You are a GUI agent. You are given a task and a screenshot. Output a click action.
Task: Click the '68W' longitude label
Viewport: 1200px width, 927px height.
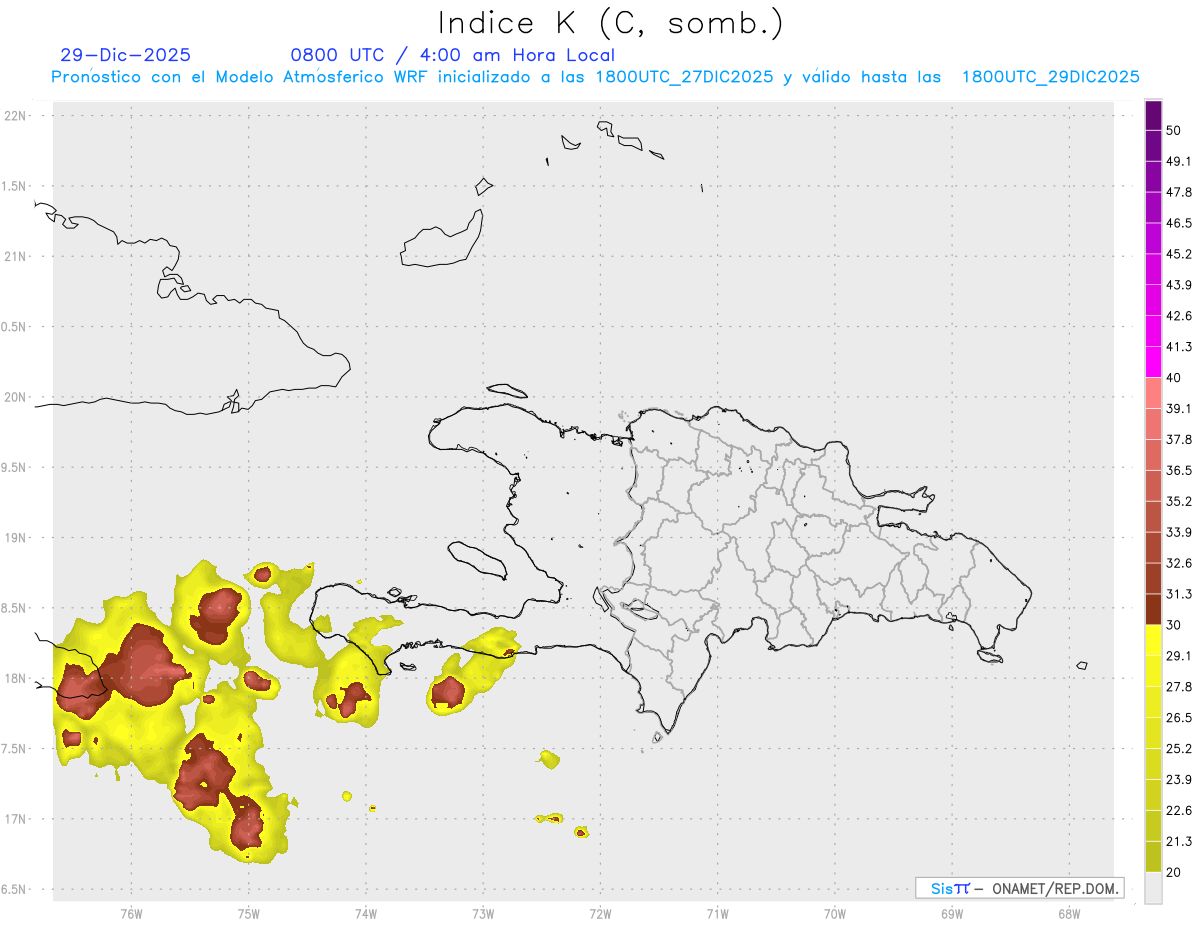click(x=1068, y=914)
